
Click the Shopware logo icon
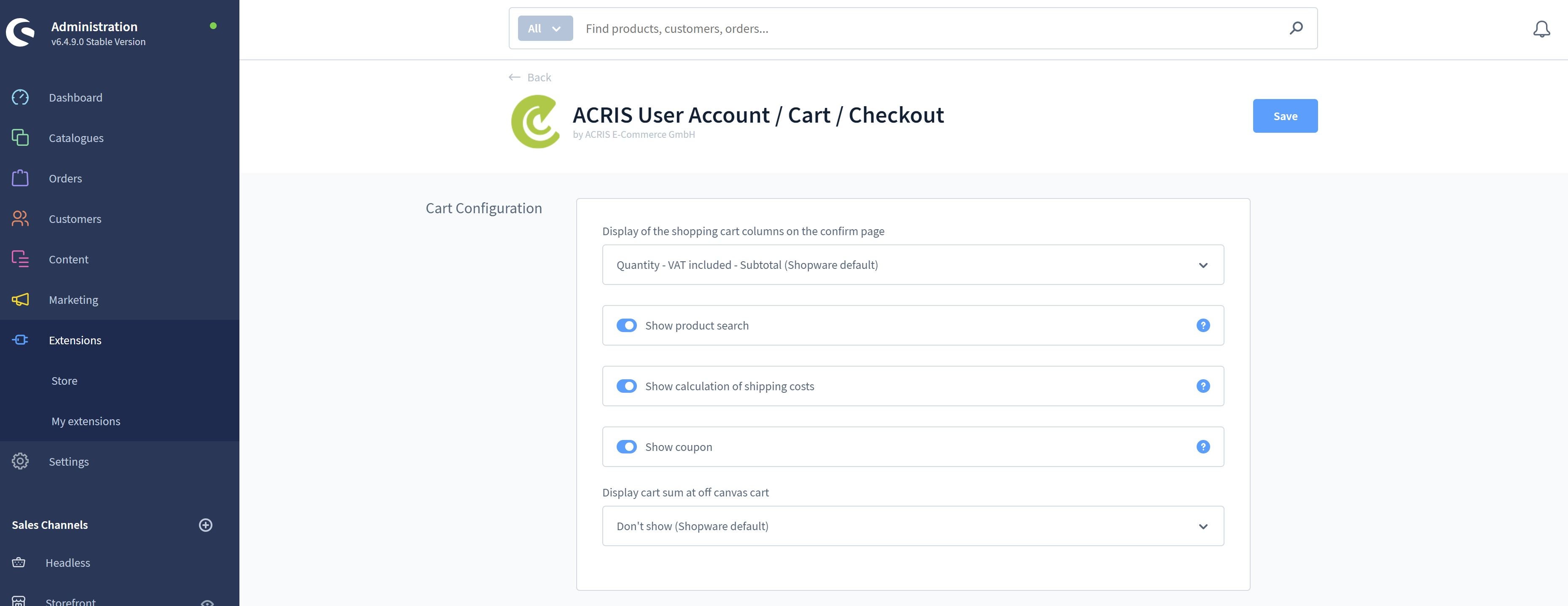[21, 33]
